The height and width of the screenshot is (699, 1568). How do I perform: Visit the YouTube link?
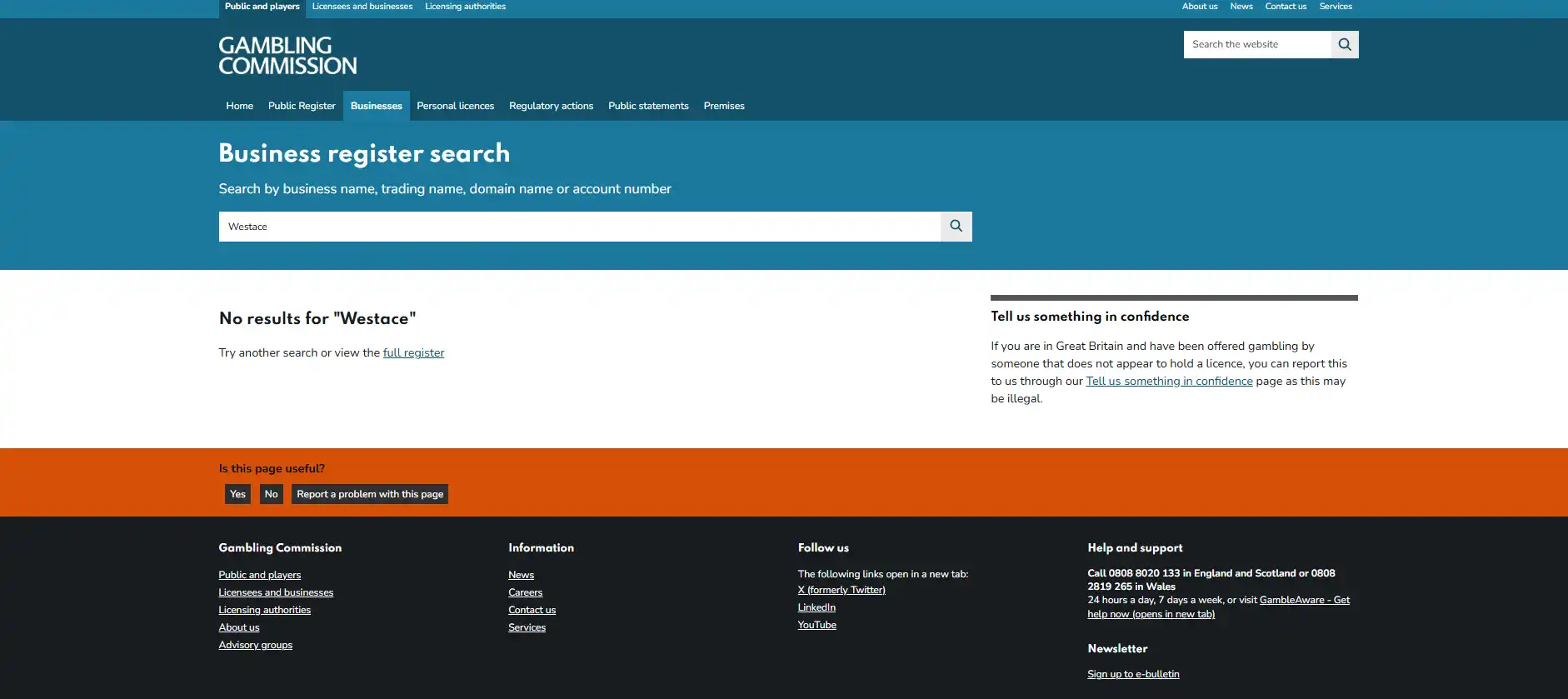click(x=817, y=625)
